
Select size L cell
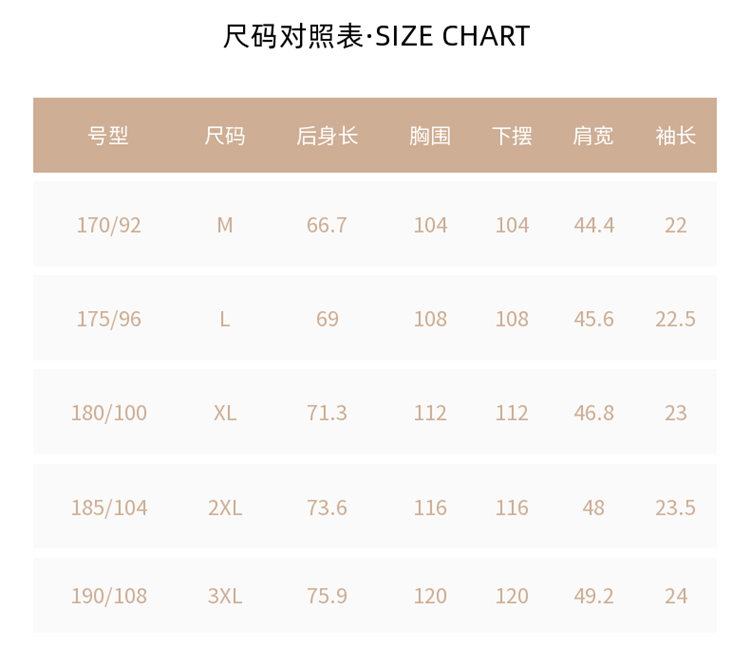pos(225,319)
